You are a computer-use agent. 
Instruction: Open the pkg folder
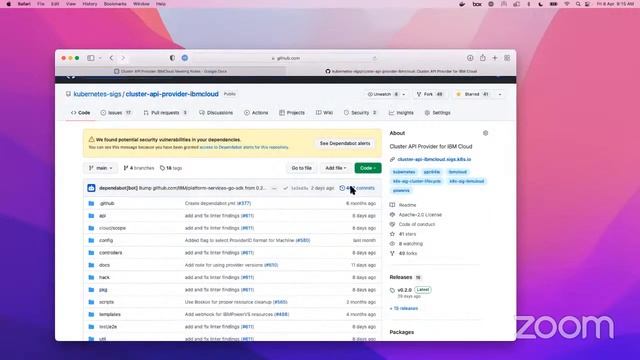click(103, 289)
